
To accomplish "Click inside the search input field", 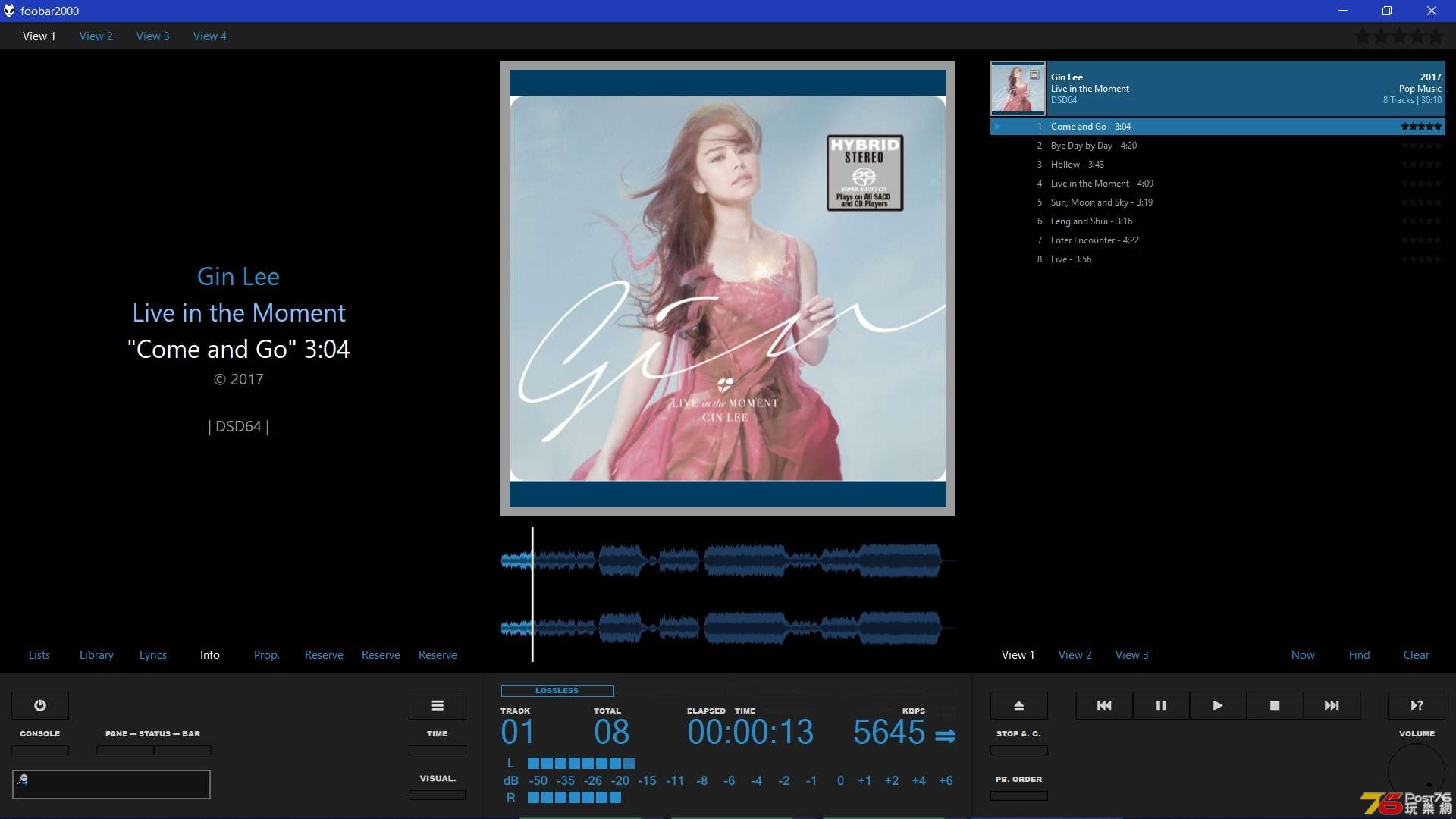I will (x=111, y=784).
